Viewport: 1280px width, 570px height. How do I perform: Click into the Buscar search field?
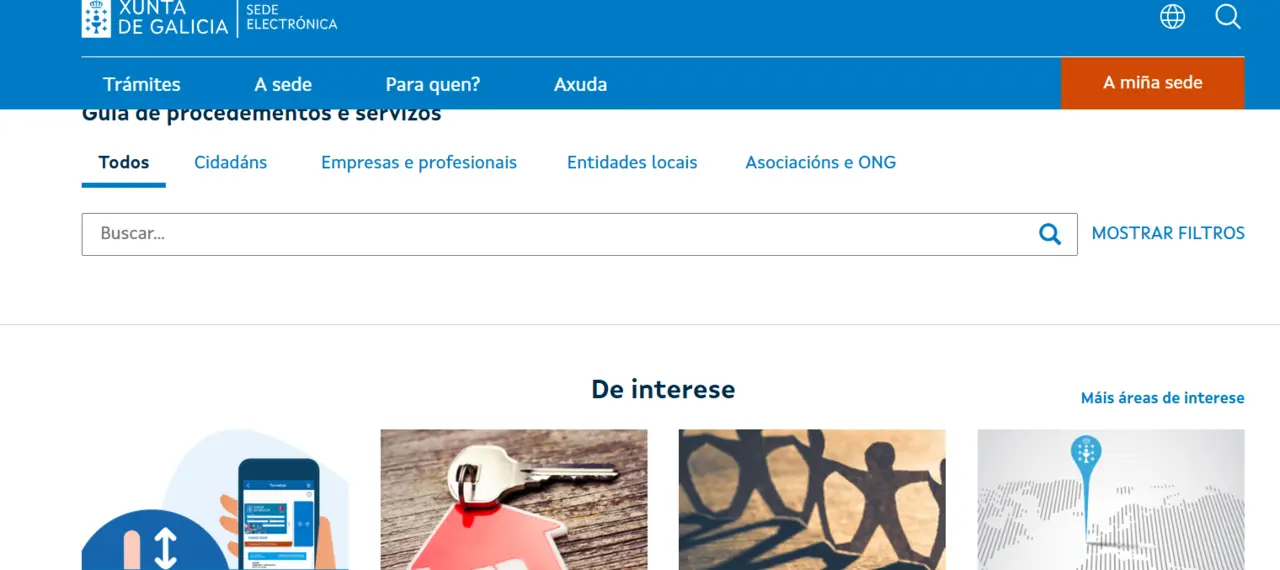(560, 234)
